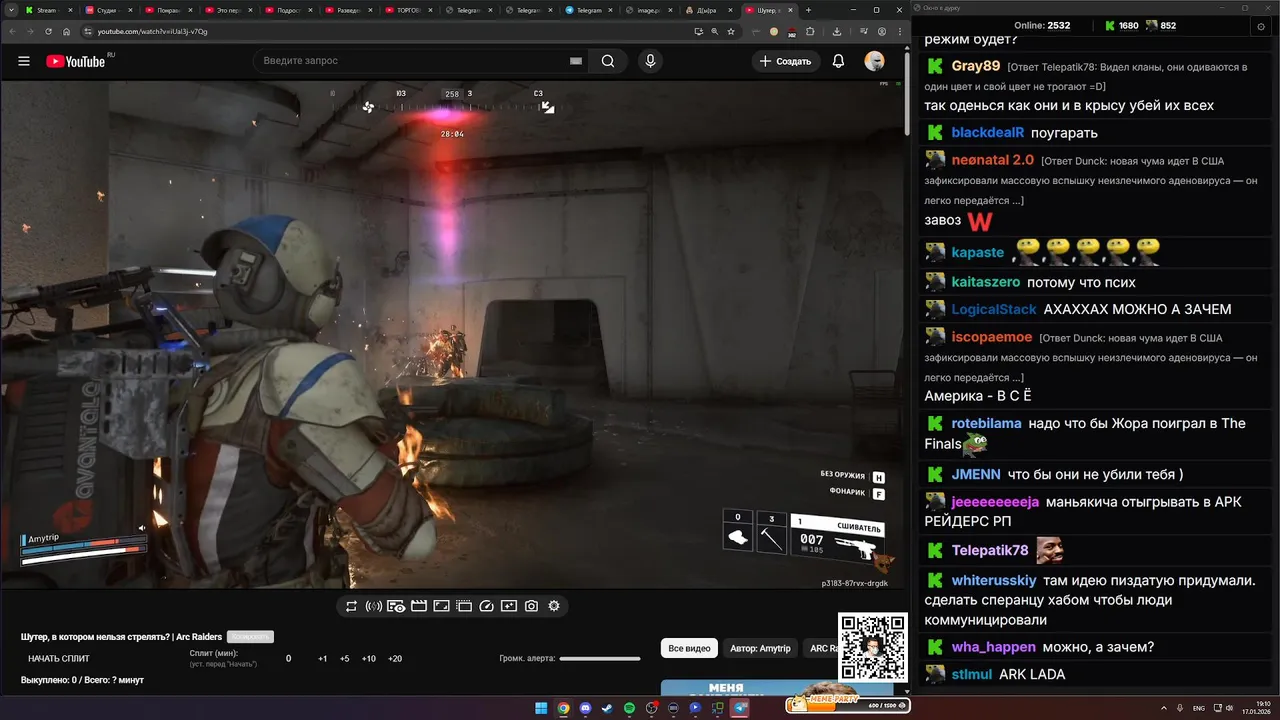The image size is (1280, 720).
Task: Click the loop icon in player toolbar
Action: pyautogui.click(x=351, y=606)
